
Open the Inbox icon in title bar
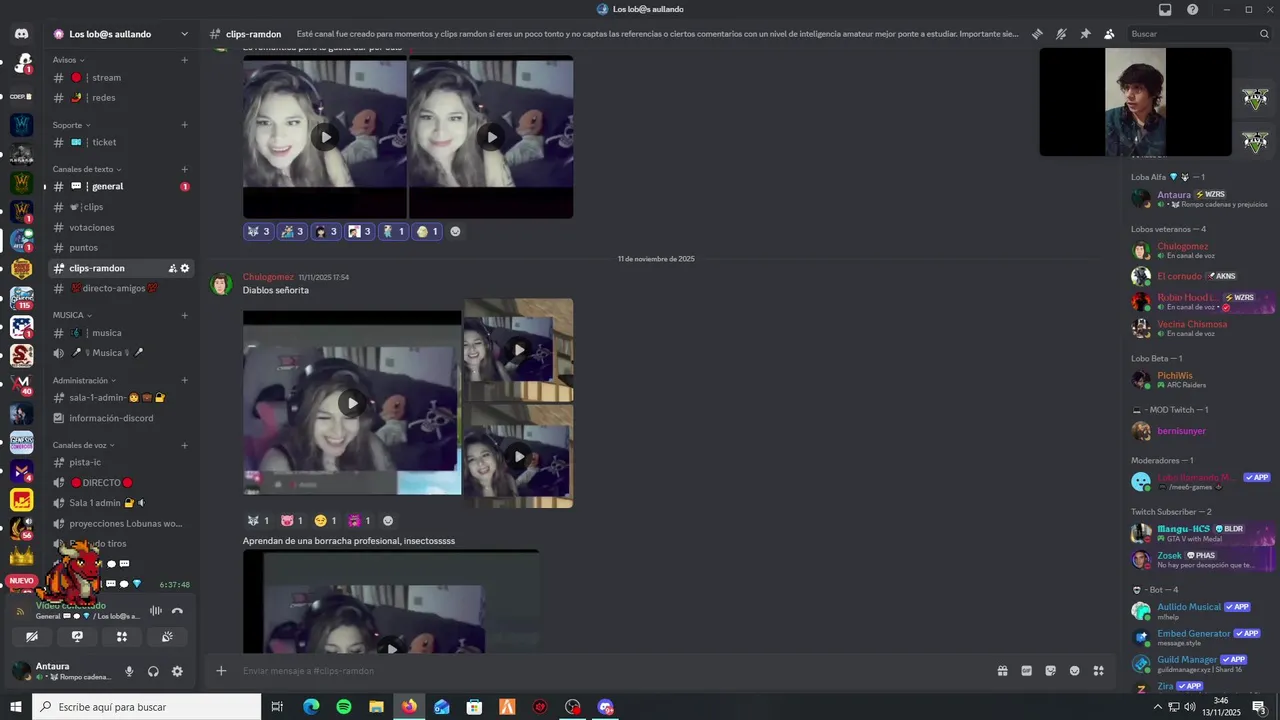coord(1165,9)
